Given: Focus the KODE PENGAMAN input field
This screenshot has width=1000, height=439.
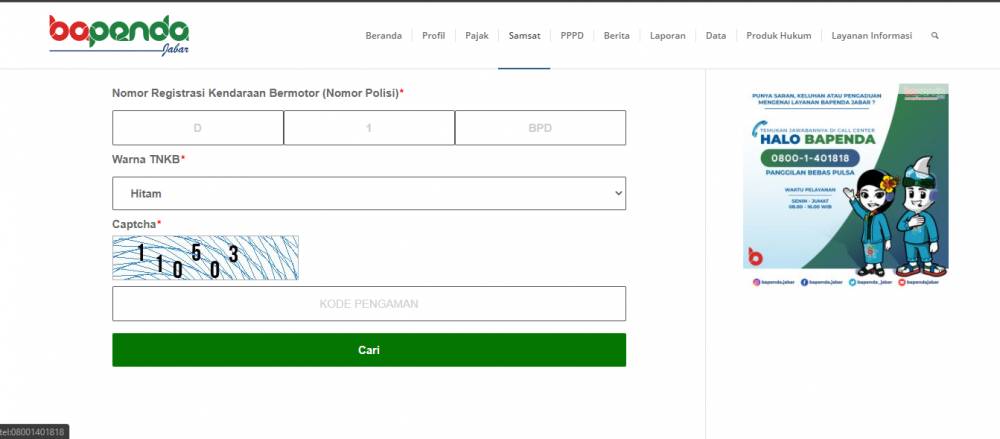Looking at the screenshot, I should pos(369,304).
